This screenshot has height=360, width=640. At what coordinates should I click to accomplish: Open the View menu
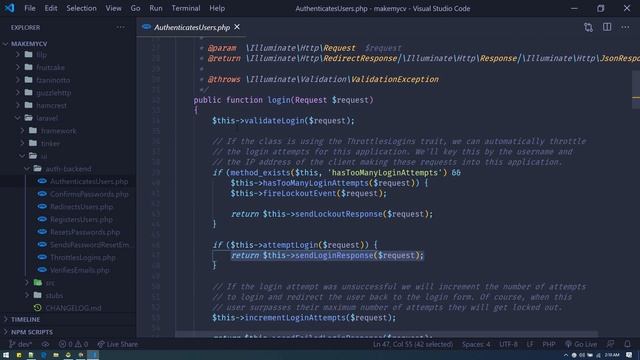click(x=113, y=8)
